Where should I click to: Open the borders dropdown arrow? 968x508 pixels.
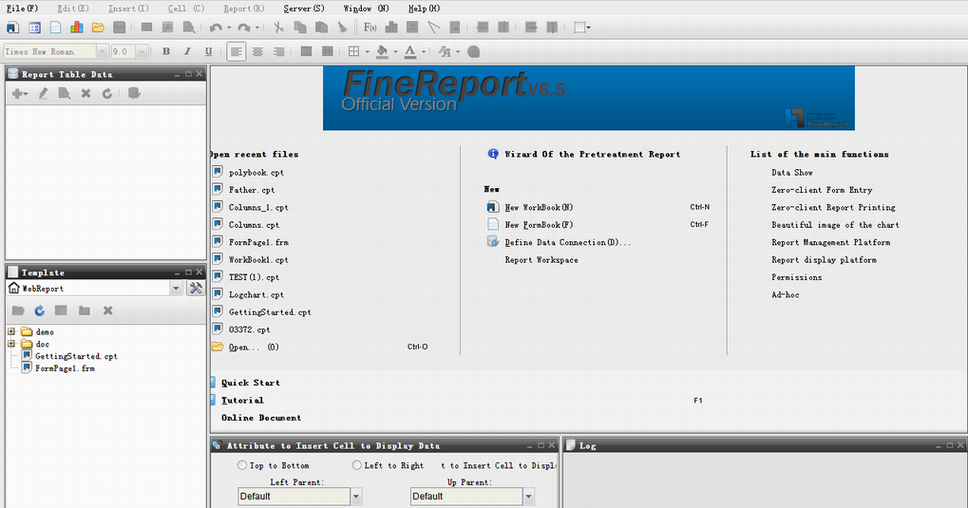[367, 52]
